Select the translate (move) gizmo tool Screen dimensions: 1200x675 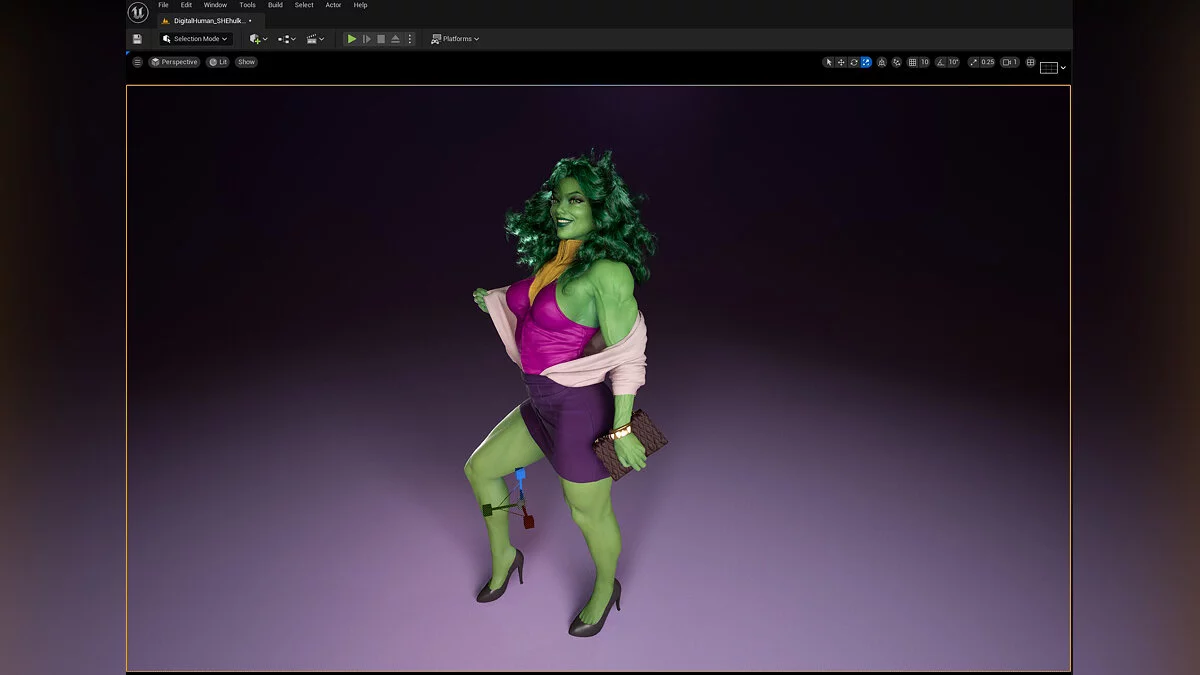pyautogui.click(x=841, y=62)
